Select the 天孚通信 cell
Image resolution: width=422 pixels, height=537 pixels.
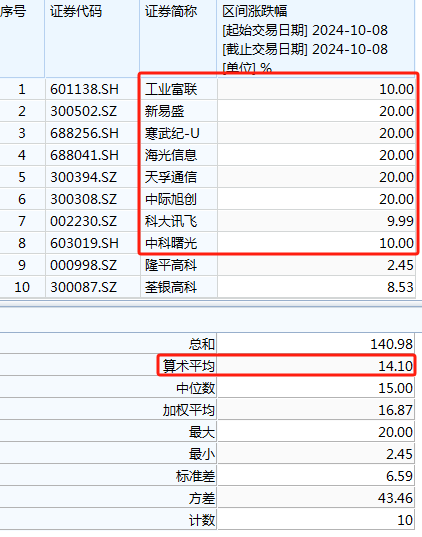(x=171, y=177)
